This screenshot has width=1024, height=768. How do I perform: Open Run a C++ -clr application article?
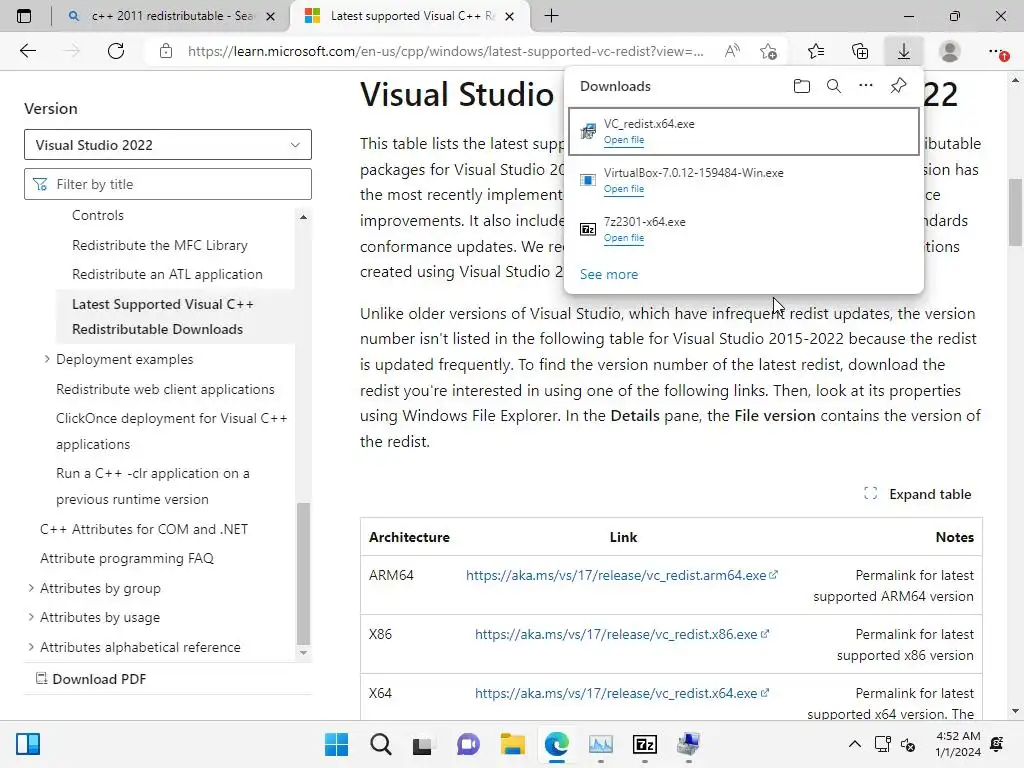click(153, 486)
